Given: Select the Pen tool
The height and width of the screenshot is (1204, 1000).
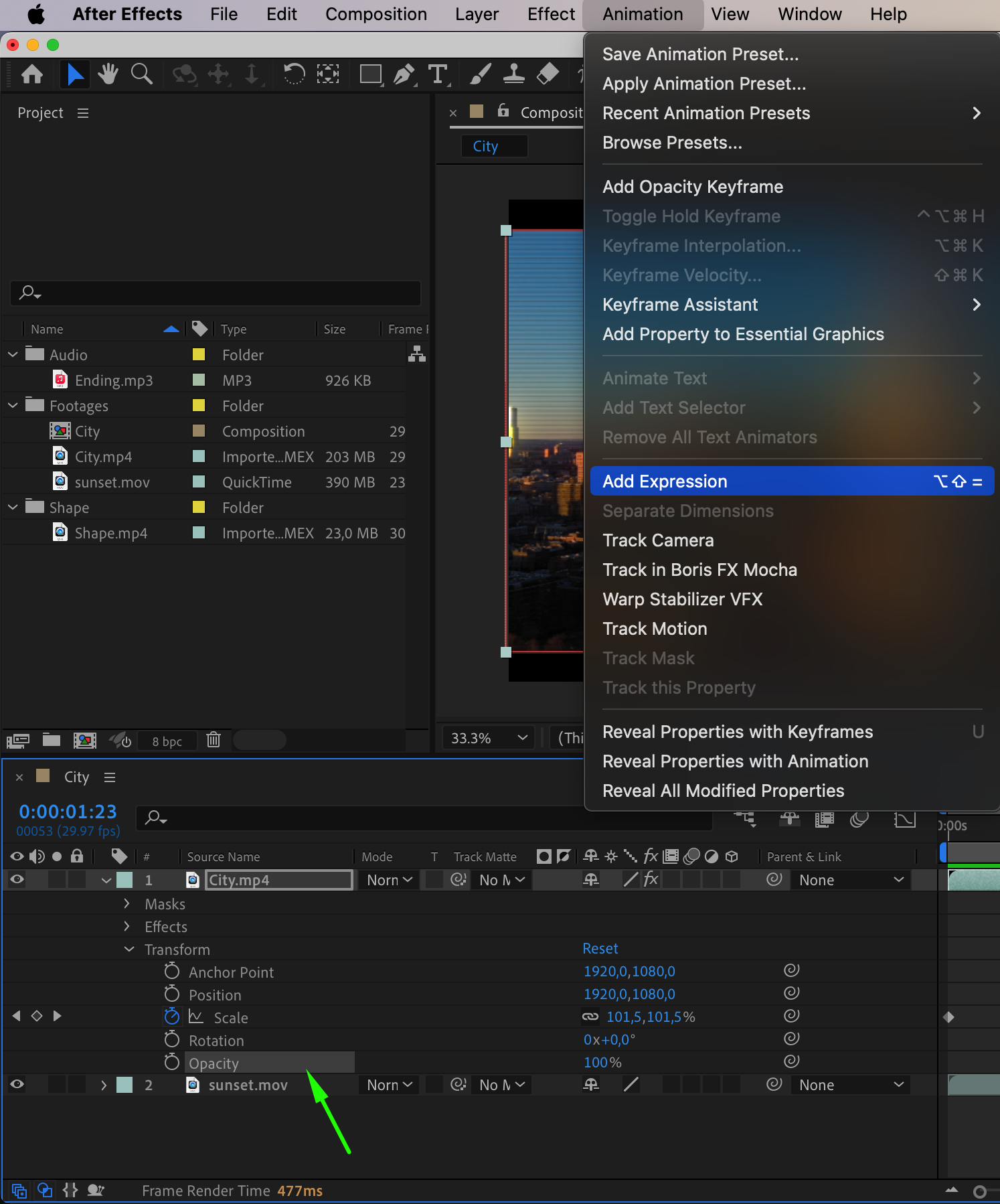Looking at the screenshot, I should point(404,74).
